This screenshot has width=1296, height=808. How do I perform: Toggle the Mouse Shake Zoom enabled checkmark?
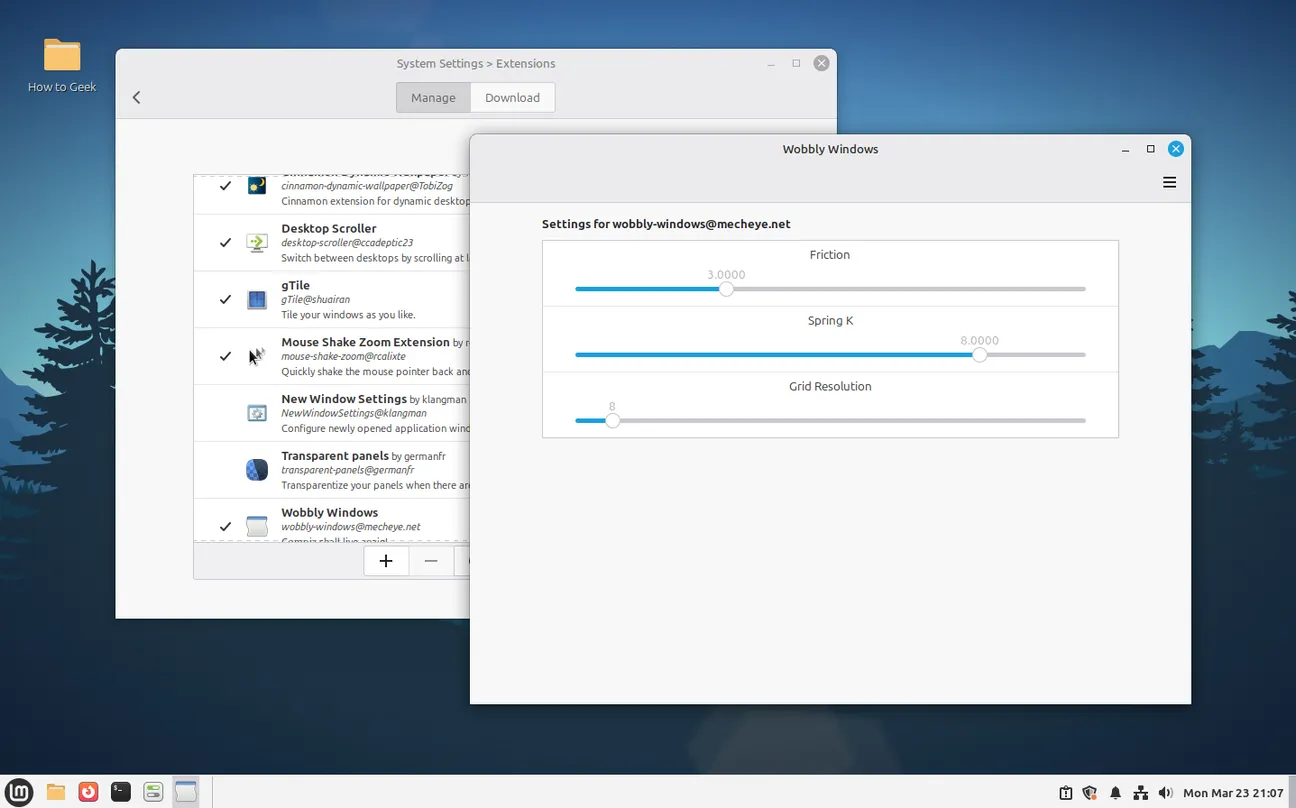[x=225, y=356]
